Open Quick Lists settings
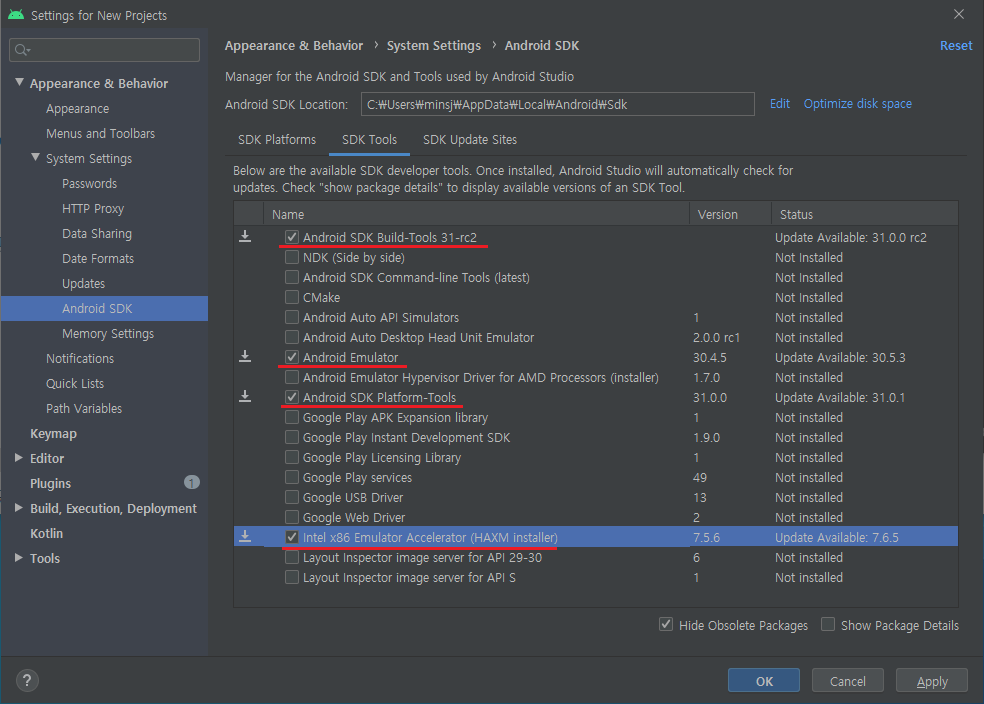This screenshot has width=984, height=704. point(75,383)
